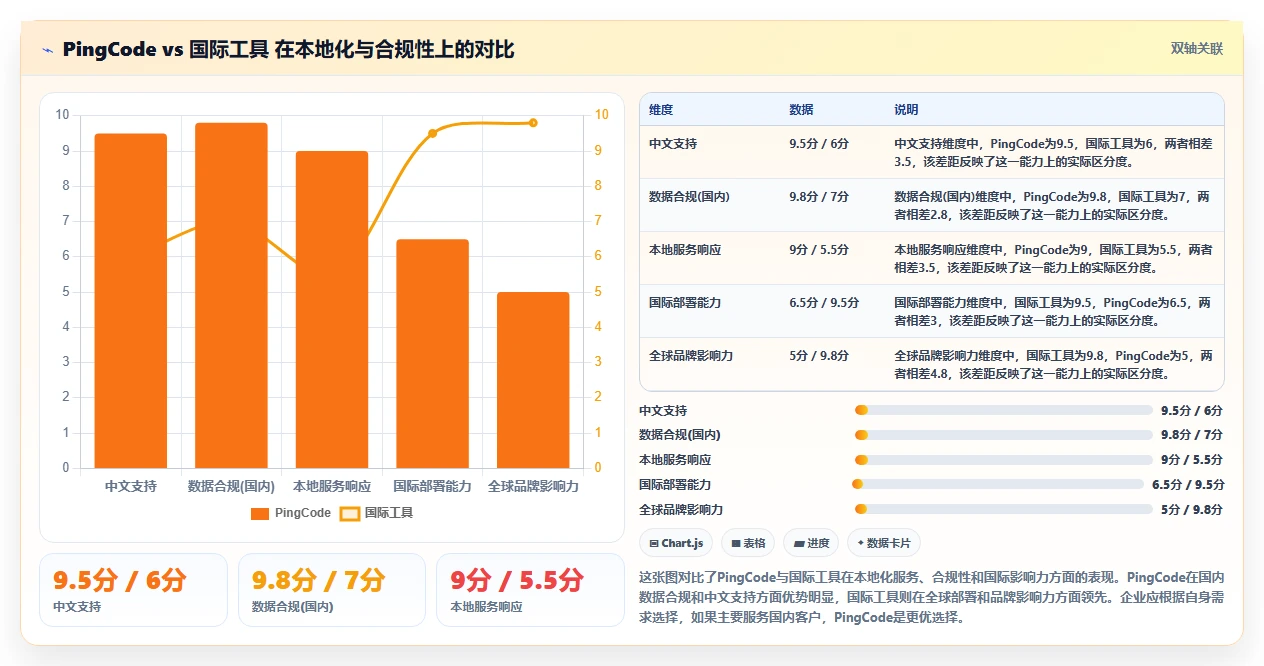Click the line point above 全球品牌影响力

coord(533,123)
